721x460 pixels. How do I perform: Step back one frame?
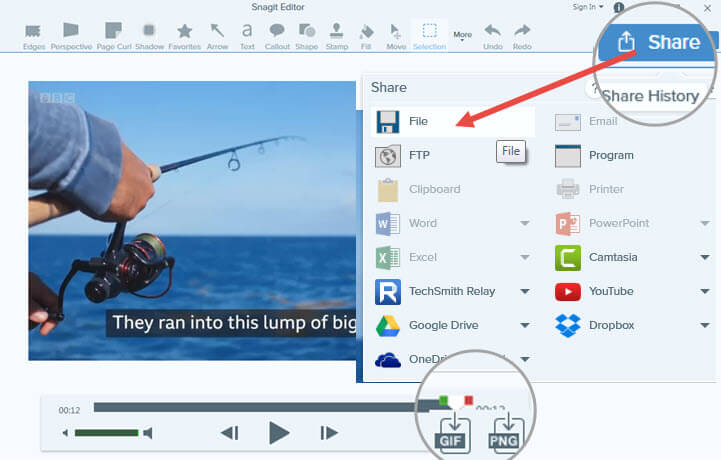(229, 433)
